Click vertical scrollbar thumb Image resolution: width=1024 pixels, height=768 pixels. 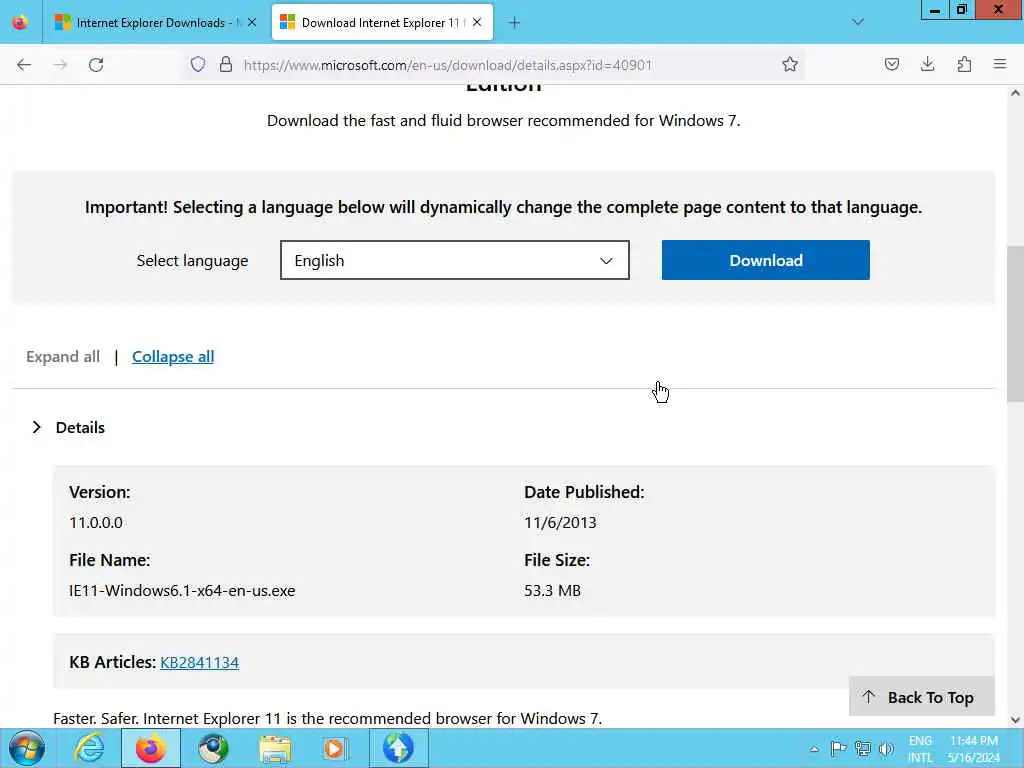tap(1015, 323)
